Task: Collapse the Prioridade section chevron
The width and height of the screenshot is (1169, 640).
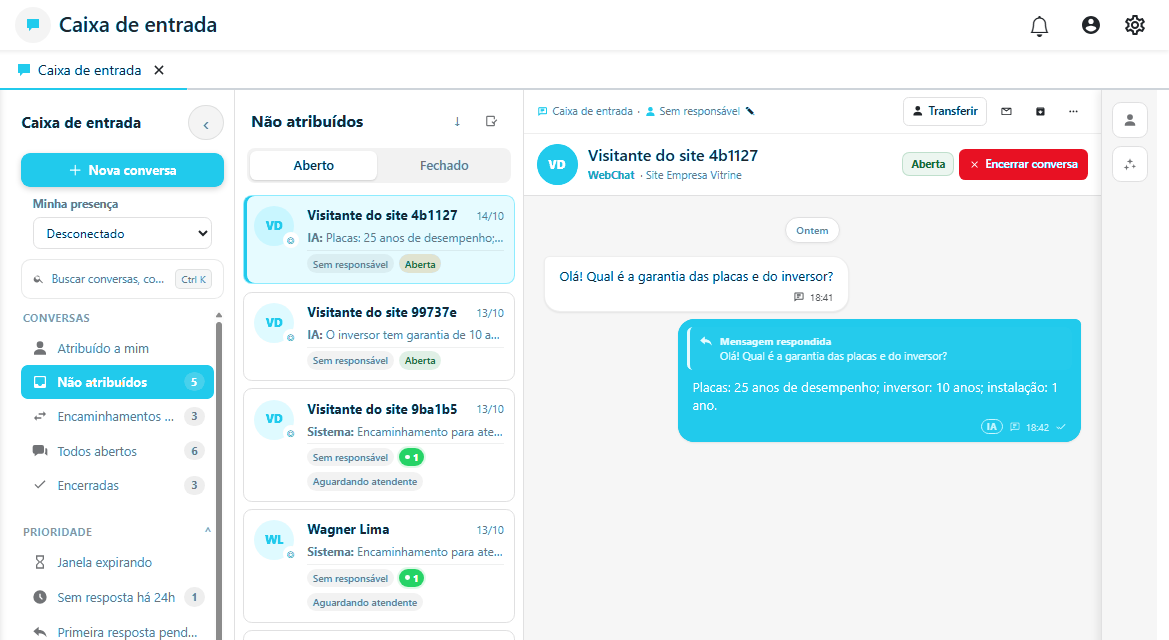Action: click(x=208, y=531)
